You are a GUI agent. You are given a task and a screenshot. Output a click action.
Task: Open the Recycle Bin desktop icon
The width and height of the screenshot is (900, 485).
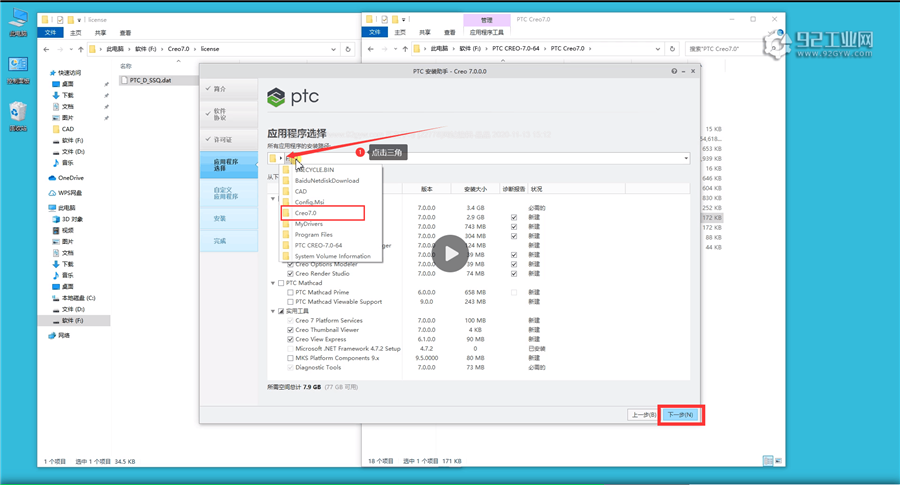pyautogui.click(x=18, y=117)
